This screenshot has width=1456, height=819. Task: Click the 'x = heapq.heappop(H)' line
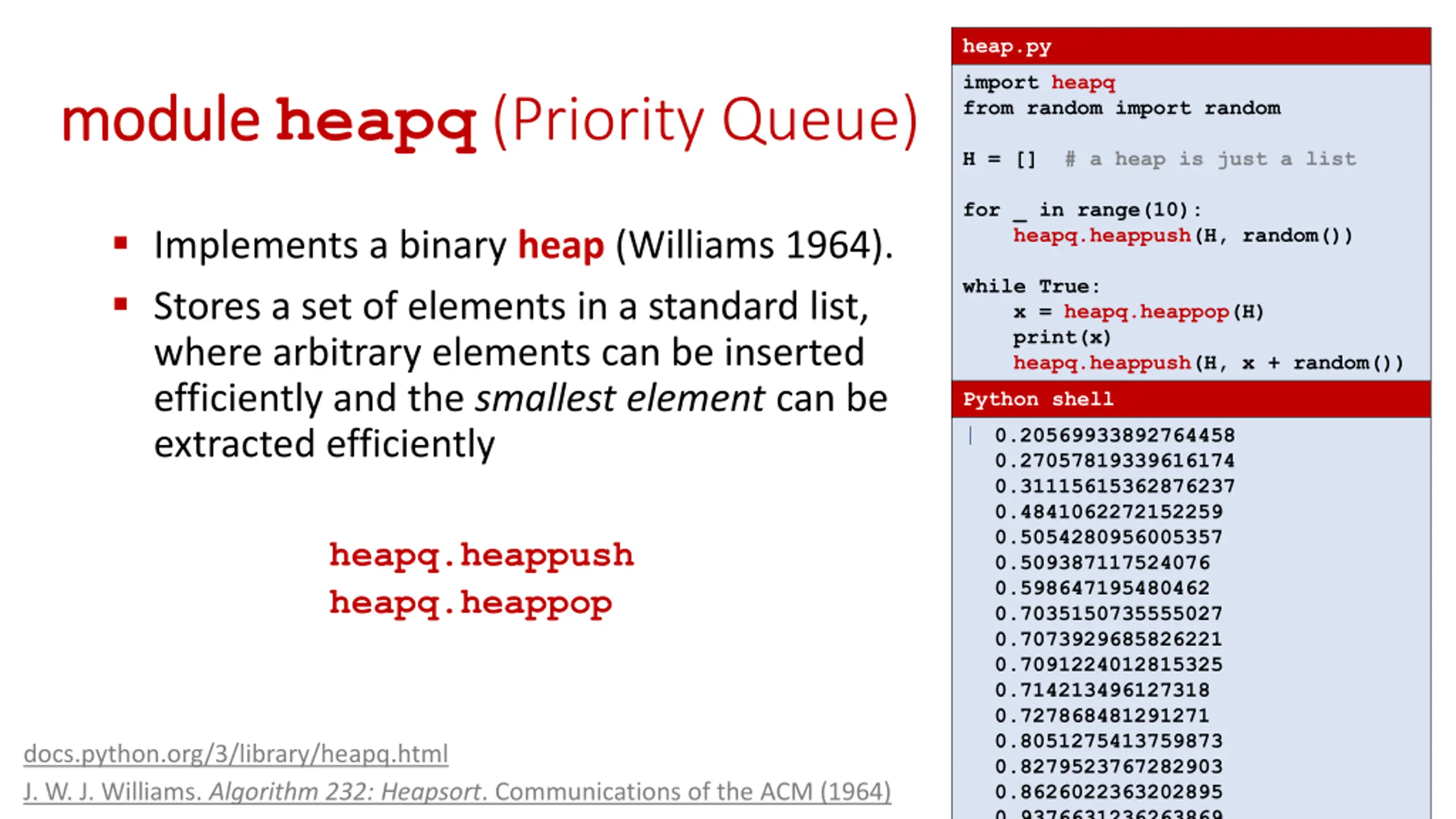click(x=1138, y=312)
